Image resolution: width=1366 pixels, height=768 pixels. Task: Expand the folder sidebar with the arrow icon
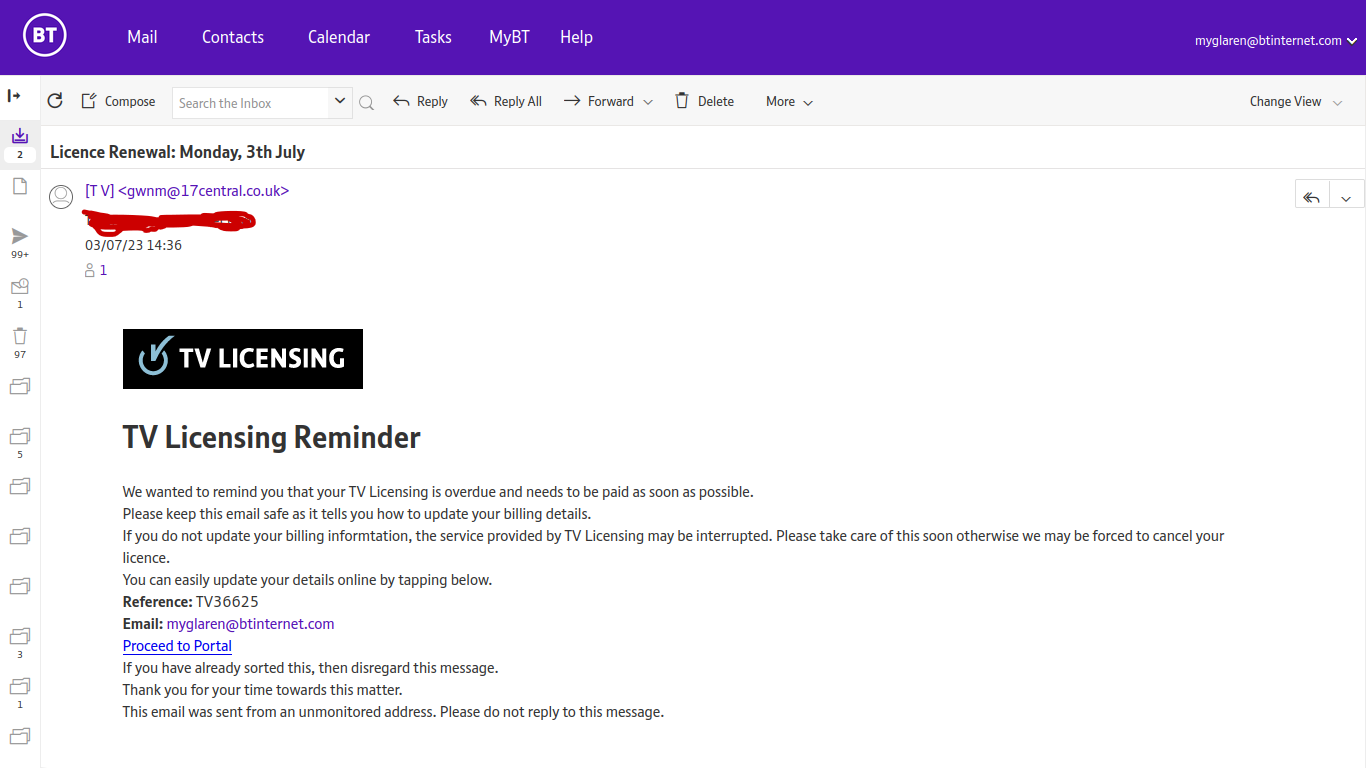click(14, 96)
